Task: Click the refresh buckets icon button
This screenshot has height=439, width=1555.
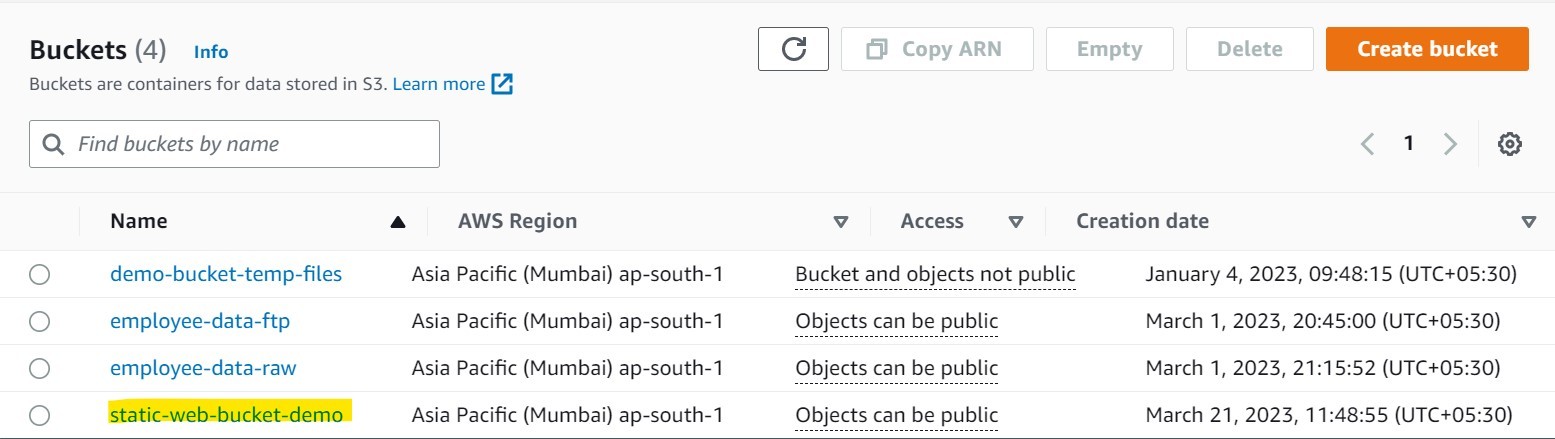Action: point(793,49)
